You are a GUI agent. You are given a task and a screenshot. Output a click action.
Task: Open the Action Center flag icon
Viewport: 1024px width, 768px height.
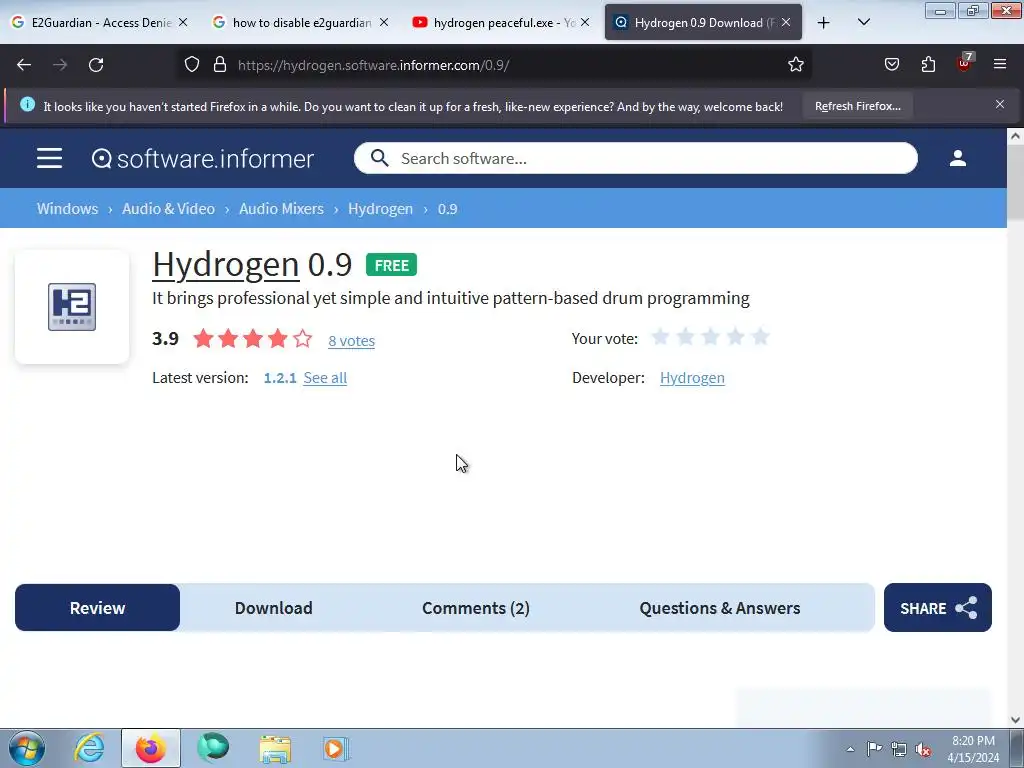[874, 749]
